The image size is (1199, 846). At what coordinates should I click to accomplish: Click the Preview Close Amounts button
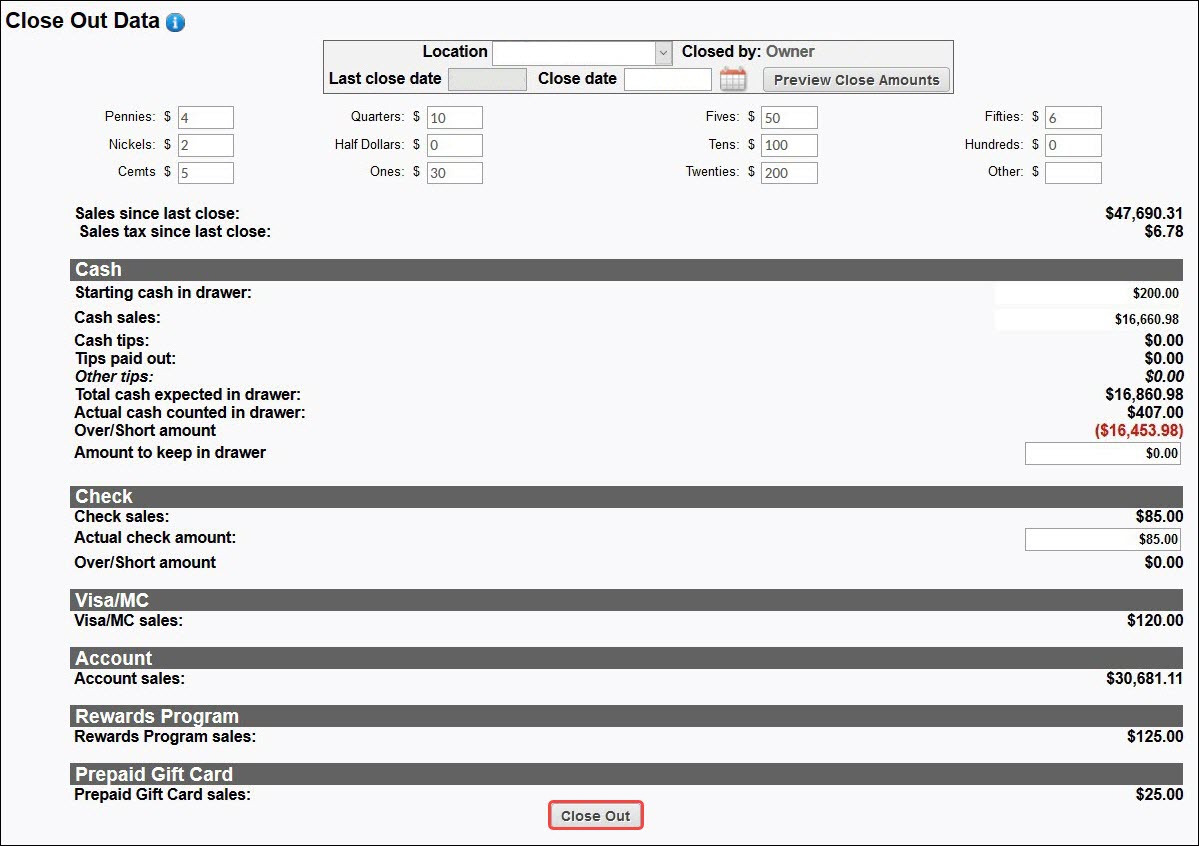tap(856, 80)
